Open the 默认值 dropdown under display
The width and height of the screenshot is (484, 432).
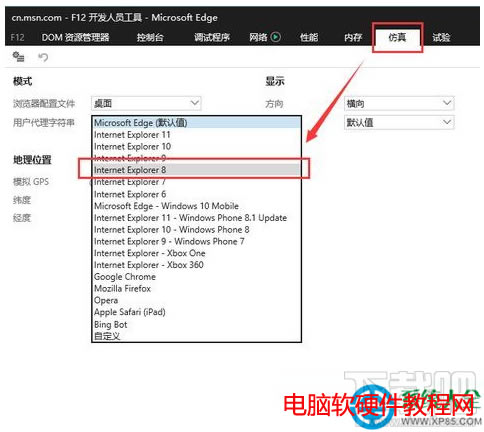[x=399, y=122]
